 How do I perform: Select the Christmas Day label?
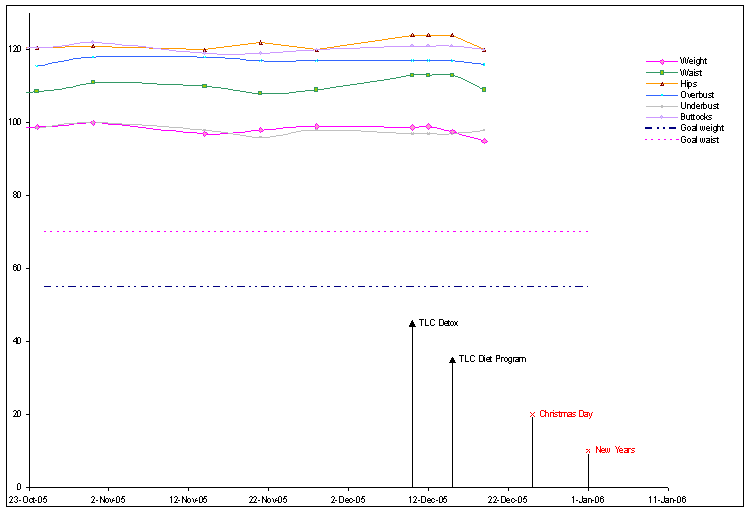566,414
